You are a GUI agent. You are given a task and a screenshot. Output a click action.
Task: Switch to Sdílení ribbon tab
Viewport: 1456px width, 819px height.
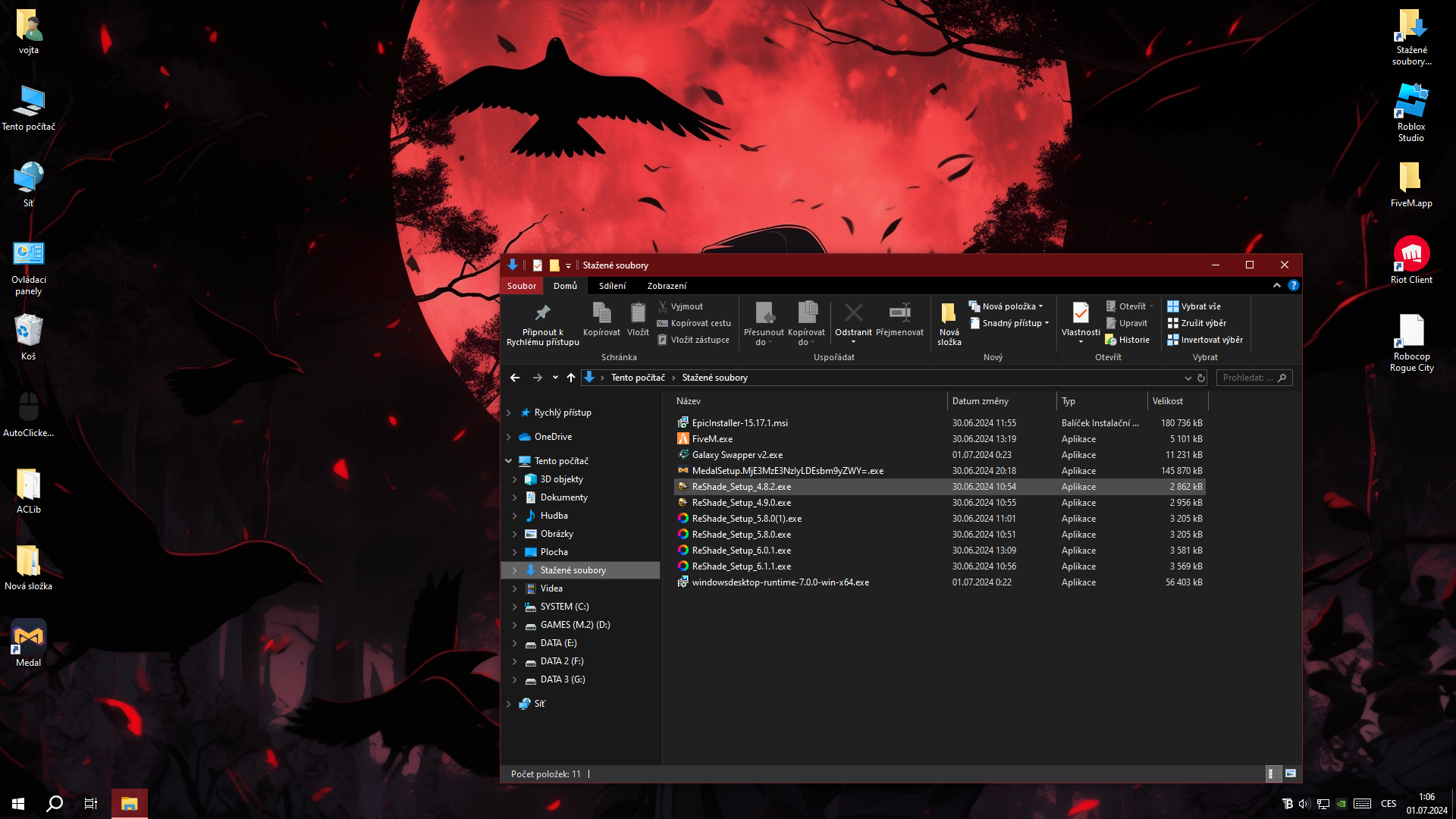[612, 286]
